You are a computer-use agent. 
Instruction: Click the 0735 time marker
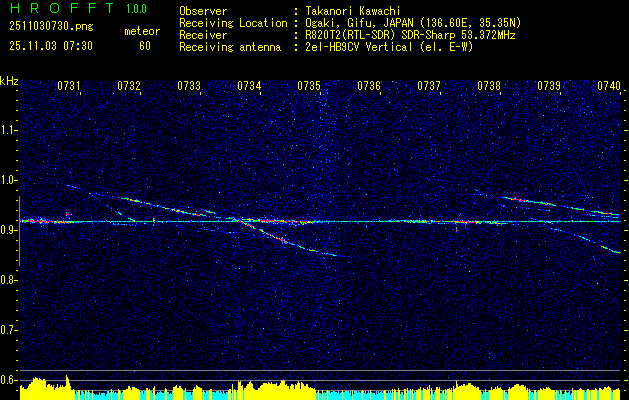(x=309, y=86)
